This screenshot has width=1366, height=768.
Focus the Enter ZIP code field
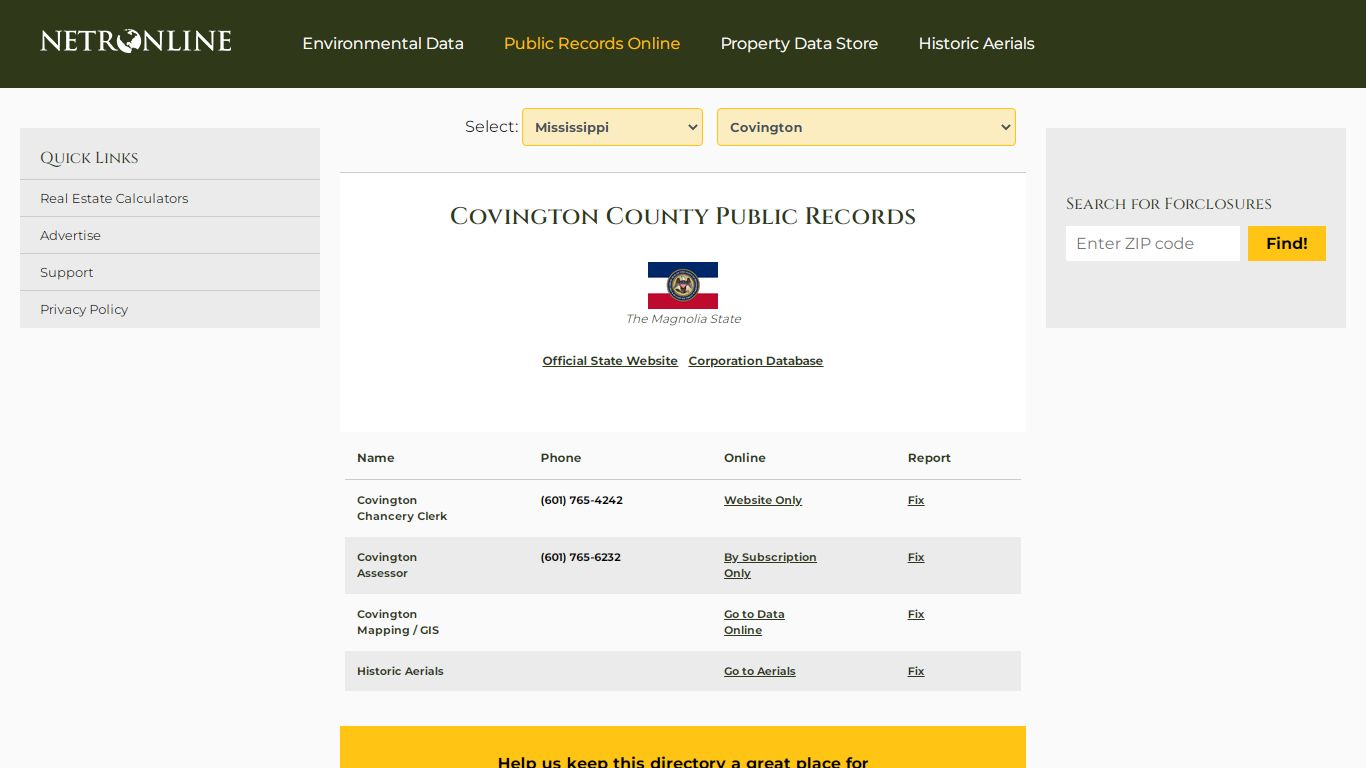pos(1153,243)
